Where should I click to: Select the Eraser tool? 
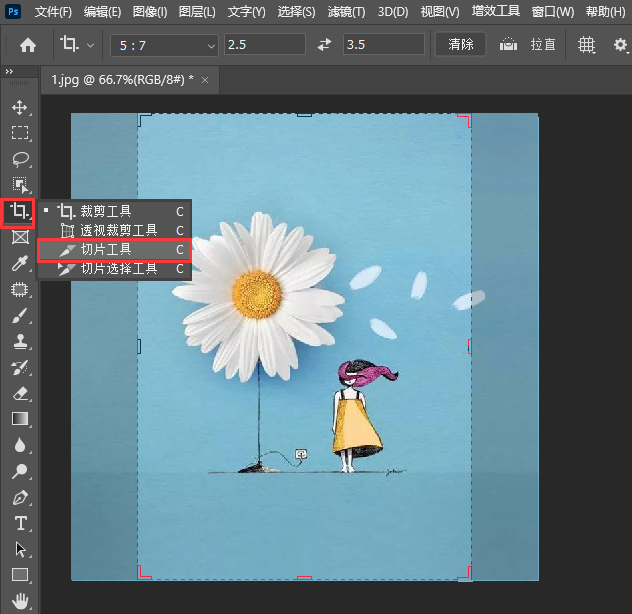(x=19, y=394)
